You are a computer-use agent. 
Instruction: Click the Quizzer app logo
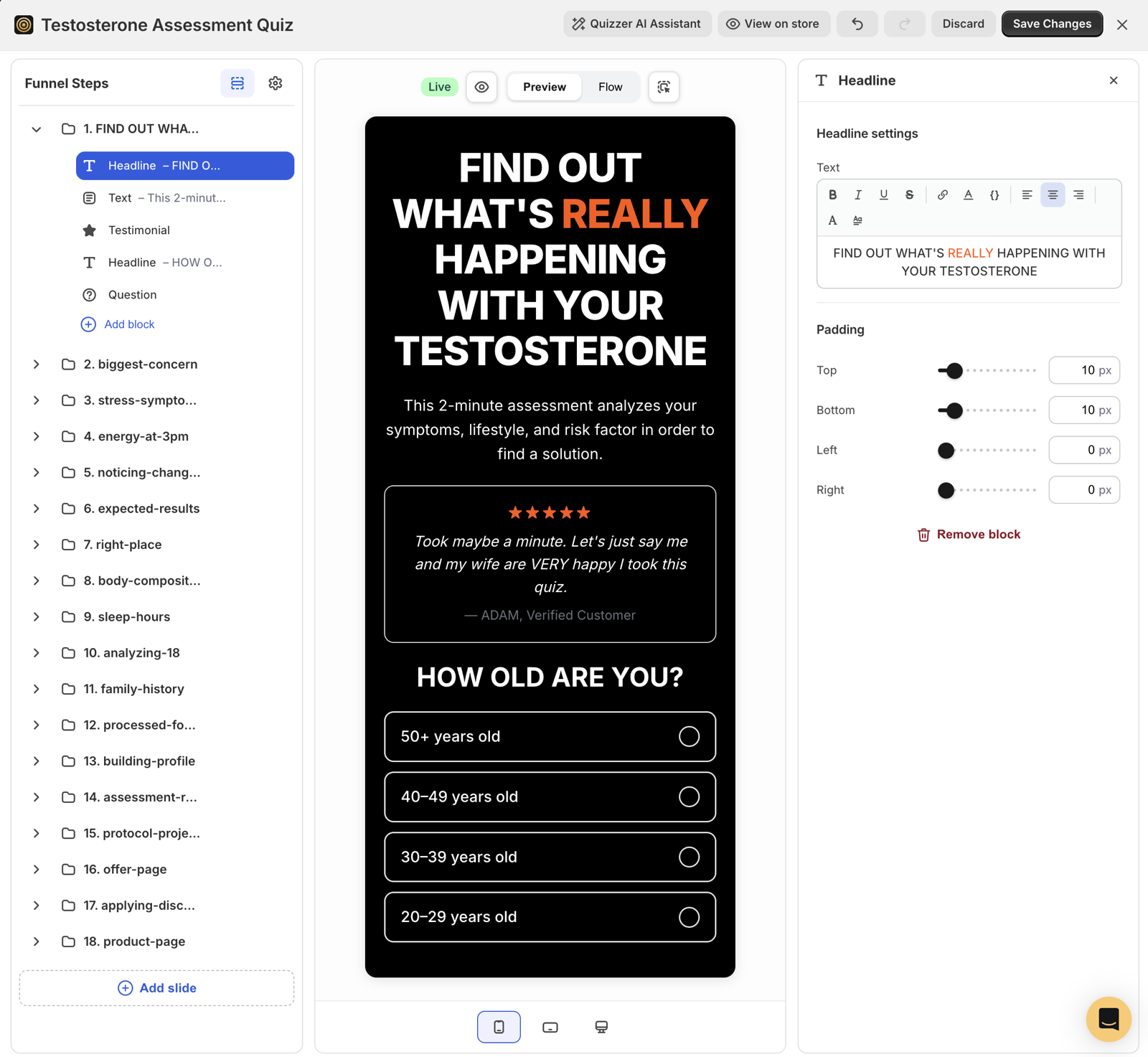(x=24, y=24)
